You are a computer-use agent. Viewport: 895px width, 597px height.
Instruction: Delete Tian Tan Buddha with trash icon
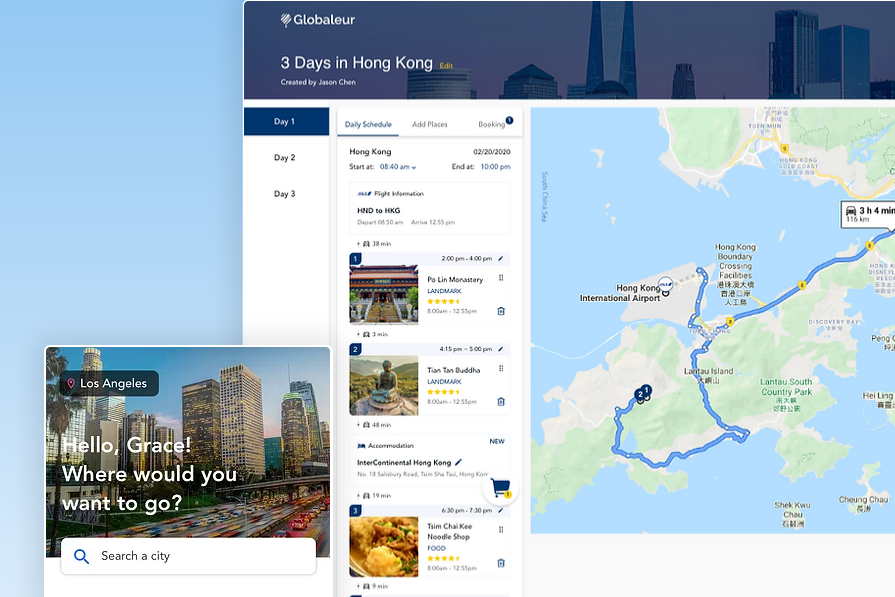coord(501,402)
